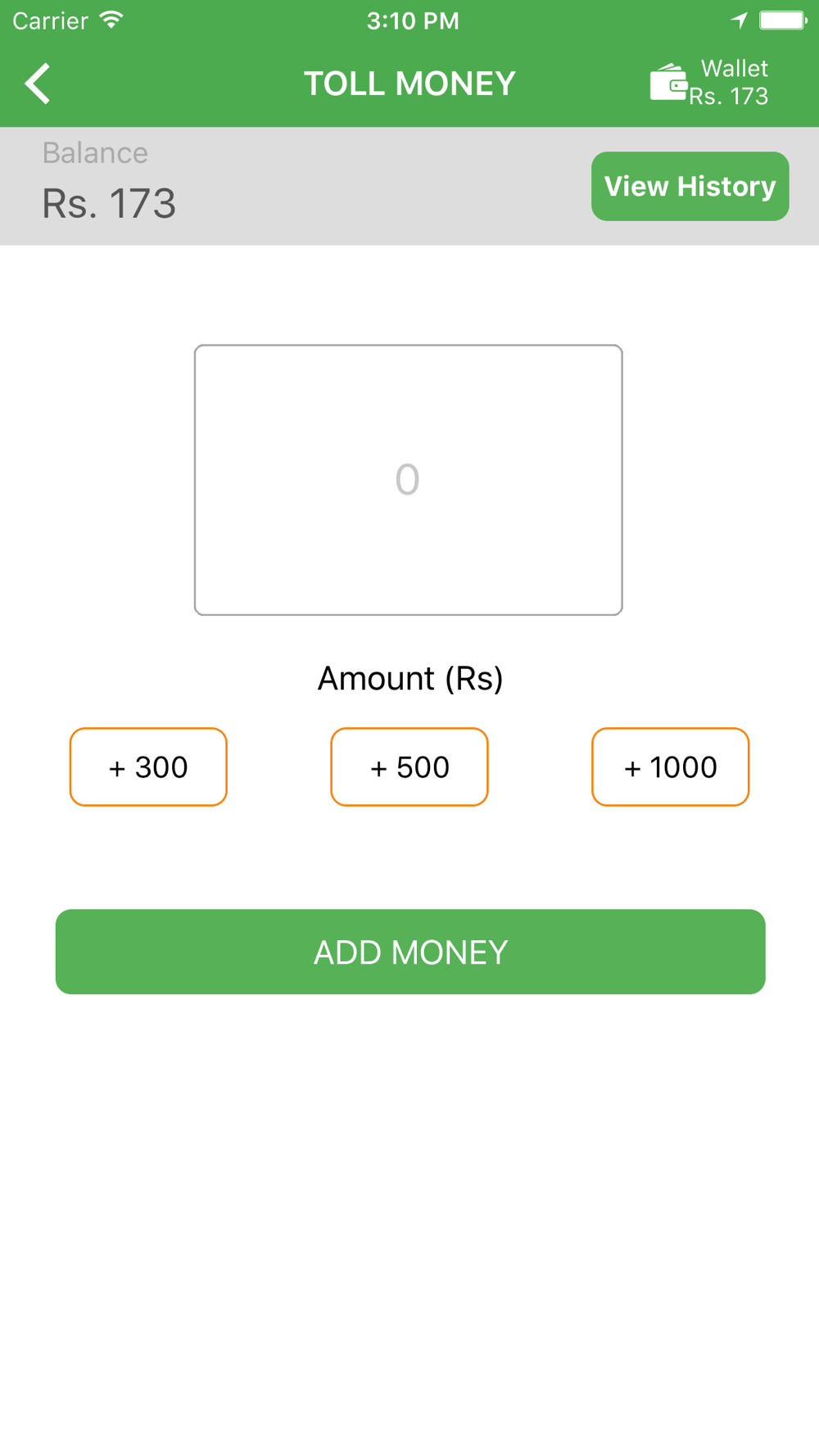This screenshot has height=1456, width=819.
Task: Tap the Amount (Rs) label
Action: pos(410,679)
